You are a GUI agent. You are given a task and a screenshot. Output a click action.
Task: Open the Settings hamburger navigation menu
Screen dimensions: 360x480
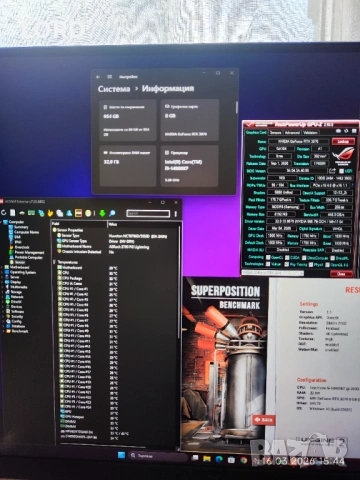pos(109,77)
